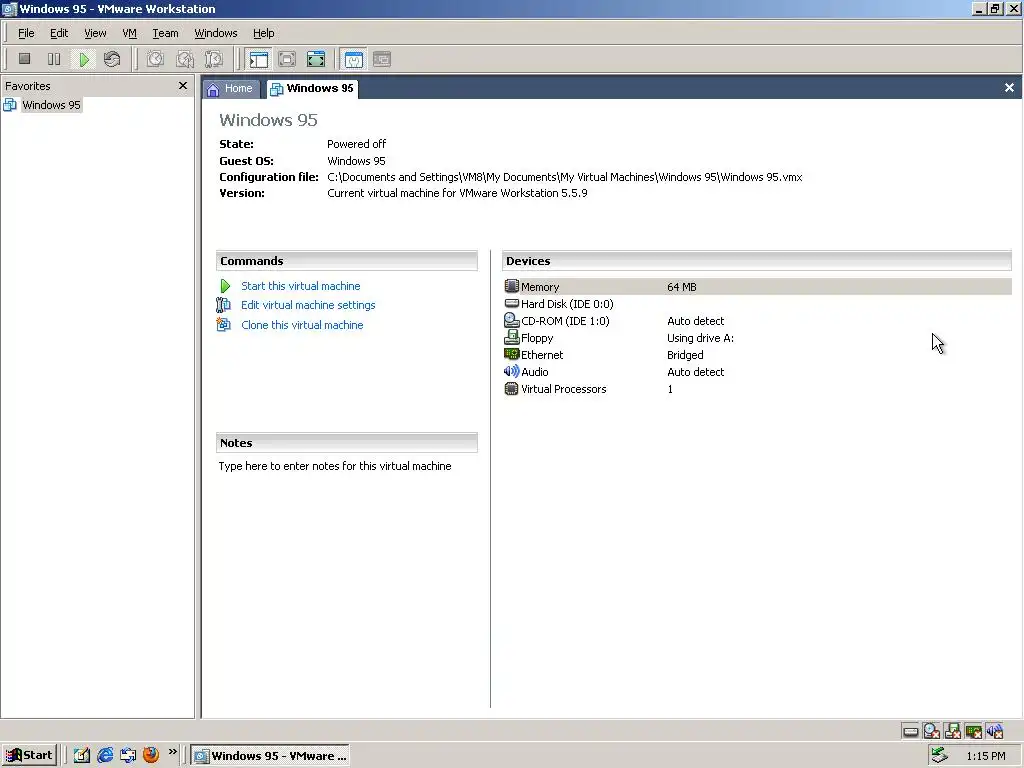The height and width of the screenshot is (768, 1024).
Task: Click the Virtual Processors chip icon
Action: (511, 389)
